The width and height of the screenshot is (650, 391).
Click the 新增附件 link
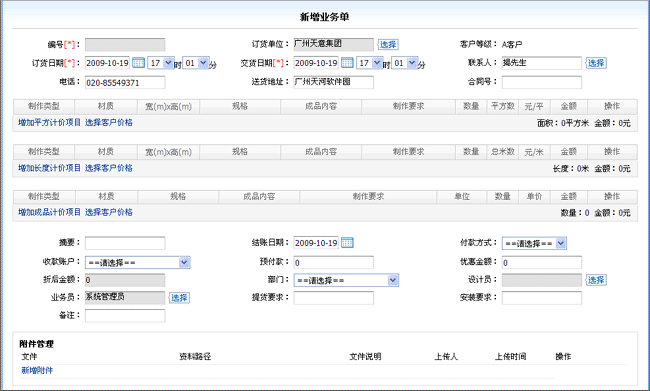(37, 370)
